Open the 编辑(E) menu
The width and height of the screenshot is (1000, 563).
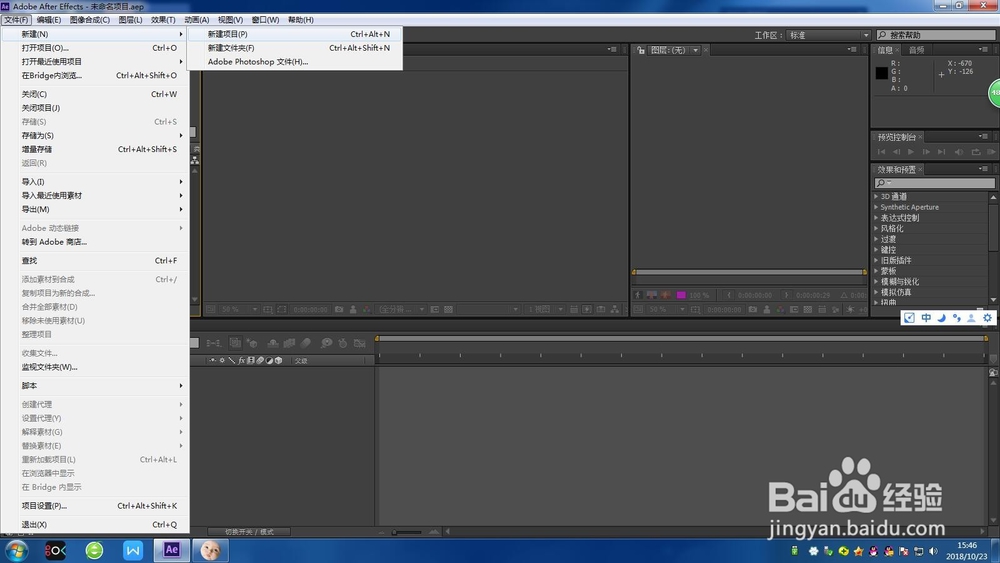49,20
